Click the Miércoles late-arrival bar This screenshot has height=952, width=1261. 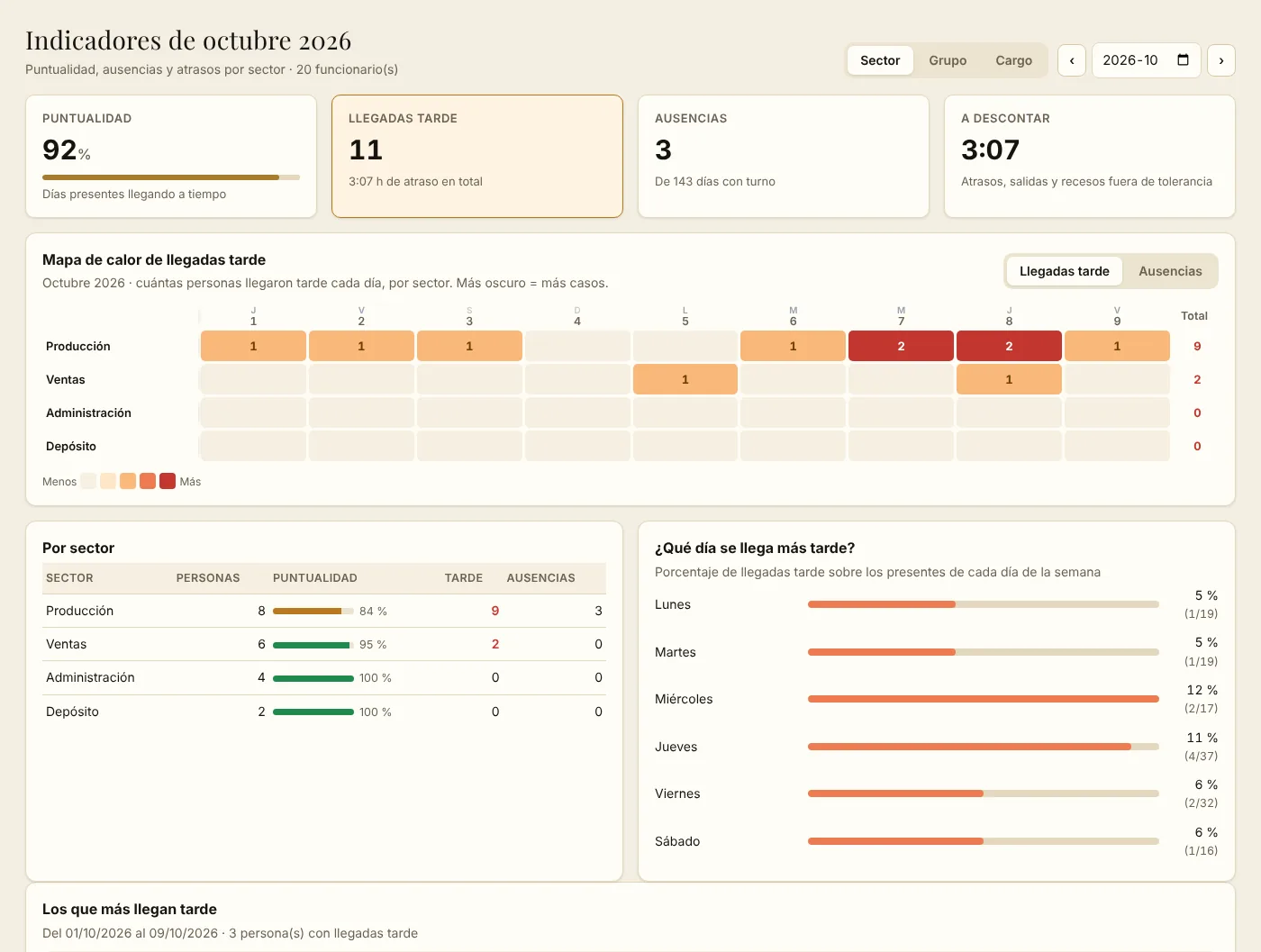point(984,699)
